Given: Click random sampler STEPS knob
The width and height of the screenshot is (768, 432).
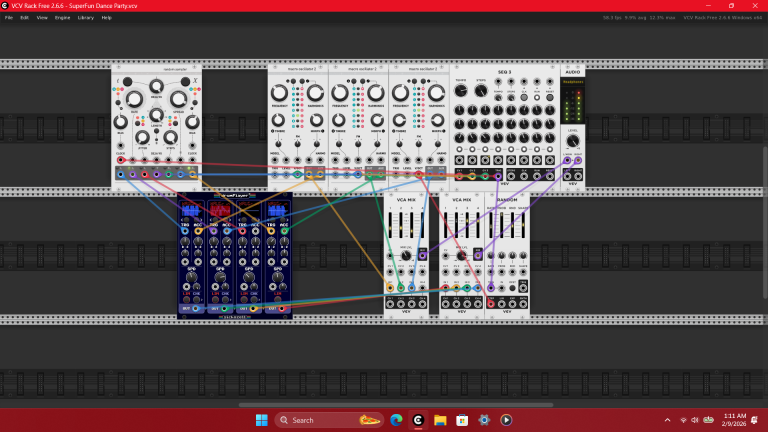Looking at the screenshot, I should (x=170, y=138).
